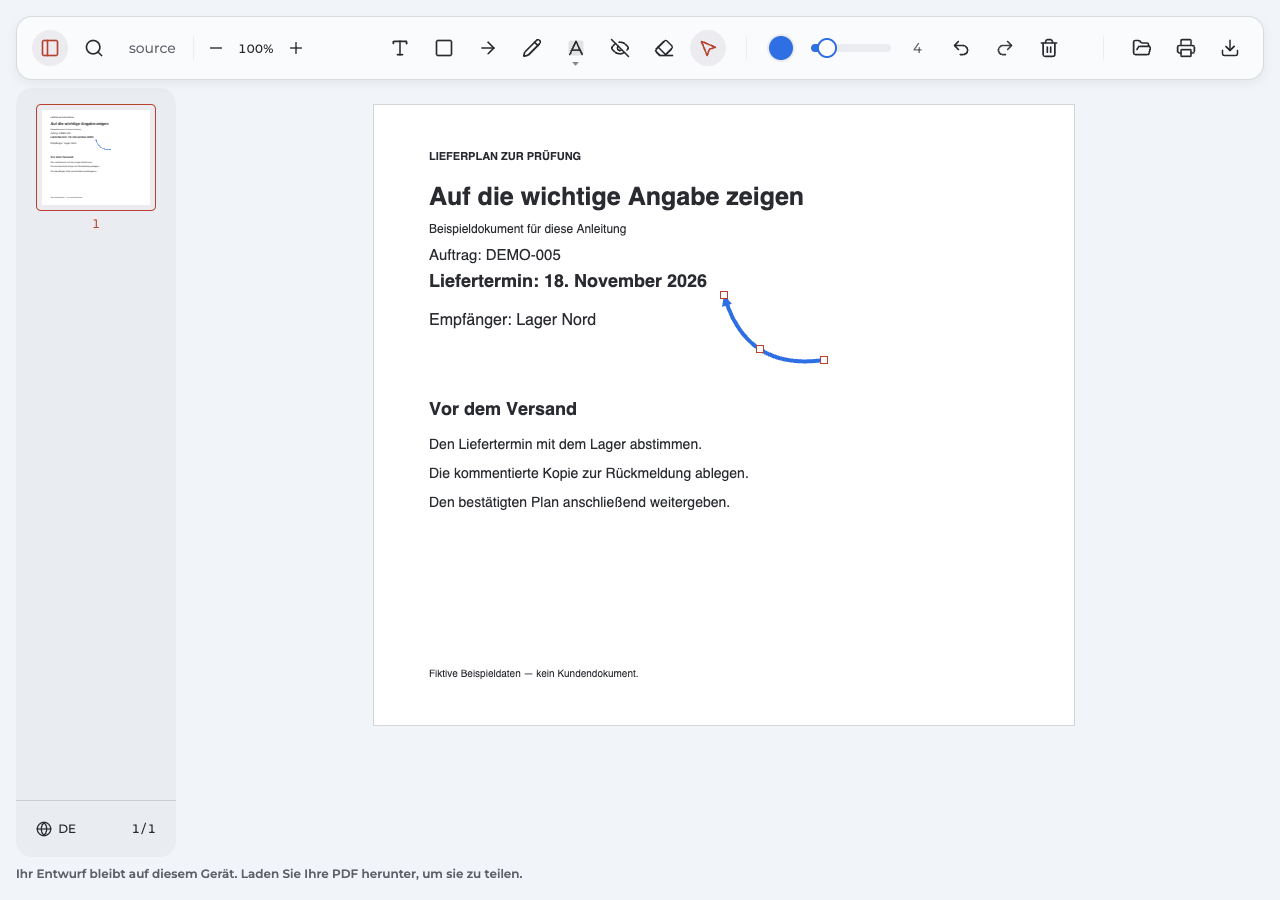Click the footer 'Fiktive Beispieldaten — kein Kundendokument.'
Screen dimensions: 1280x900
point(534,674)
